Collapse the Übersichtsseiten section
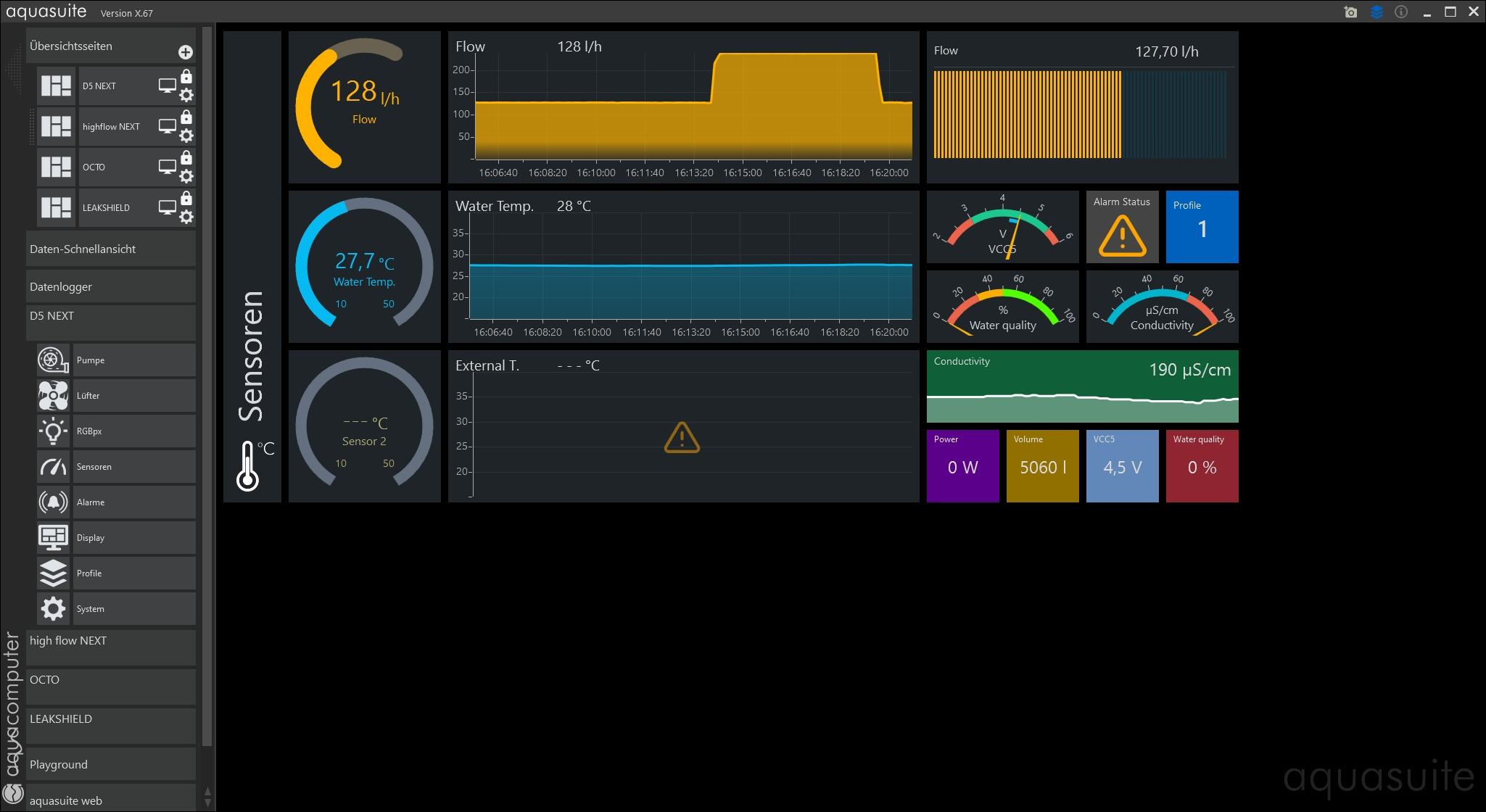 [110, 46]
